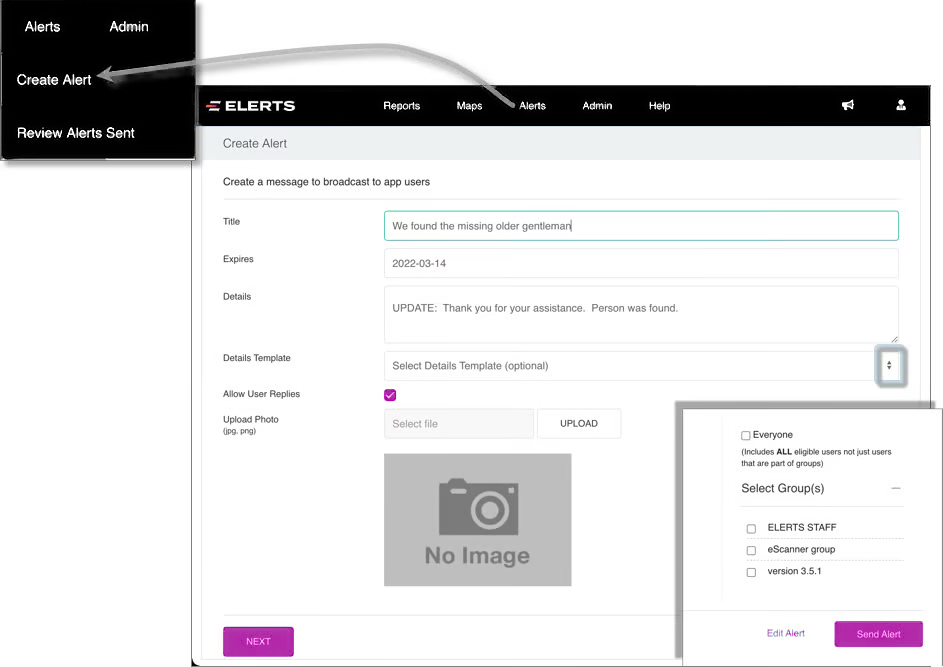Viewport: 943px width, 667px height.
Task: Click the No Image photo placeholder
Action: [478, 520]
